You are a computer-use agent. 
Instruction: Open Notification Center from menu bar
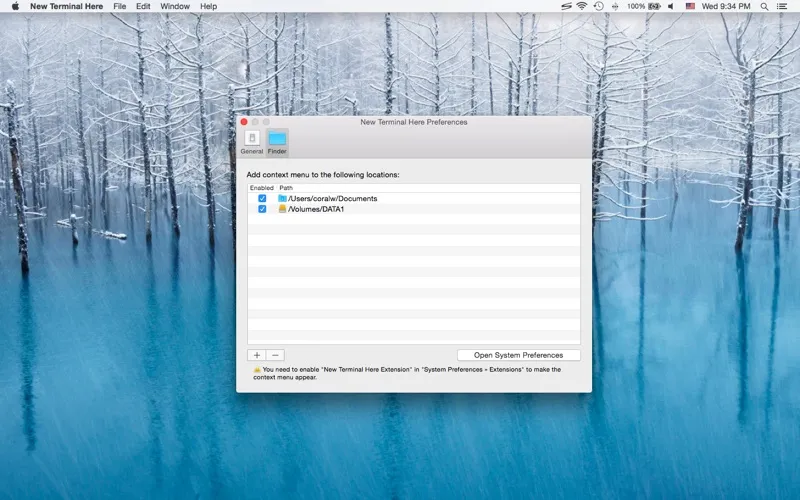tap(785, 6)
